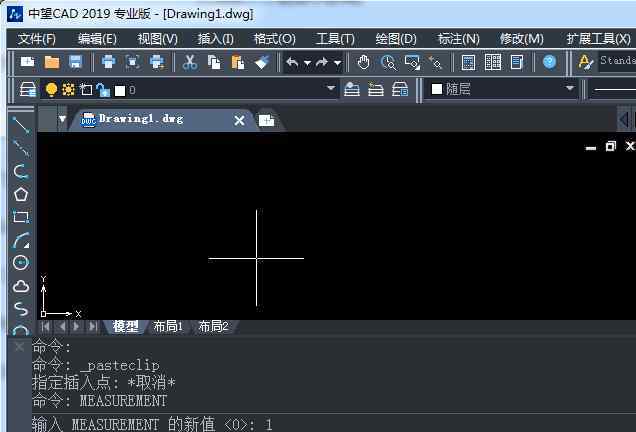Select the Realtime Zoom magnifier icon
Viewport: 636px width, 432px height.
click(388, 62)
